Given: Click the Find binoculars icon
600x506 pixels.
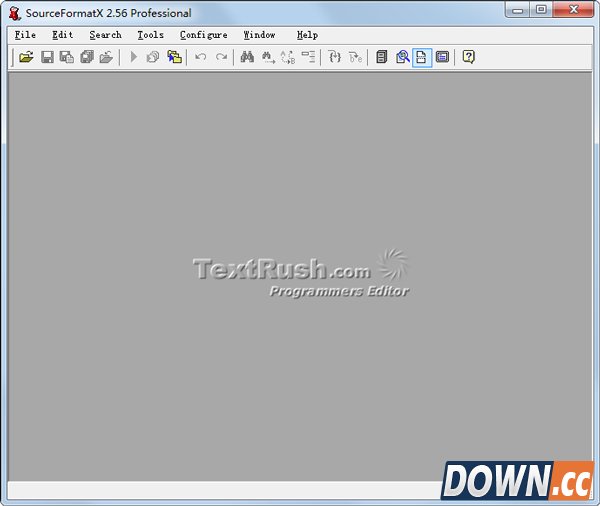Looking at the screenshot, I should click(247, 57).
